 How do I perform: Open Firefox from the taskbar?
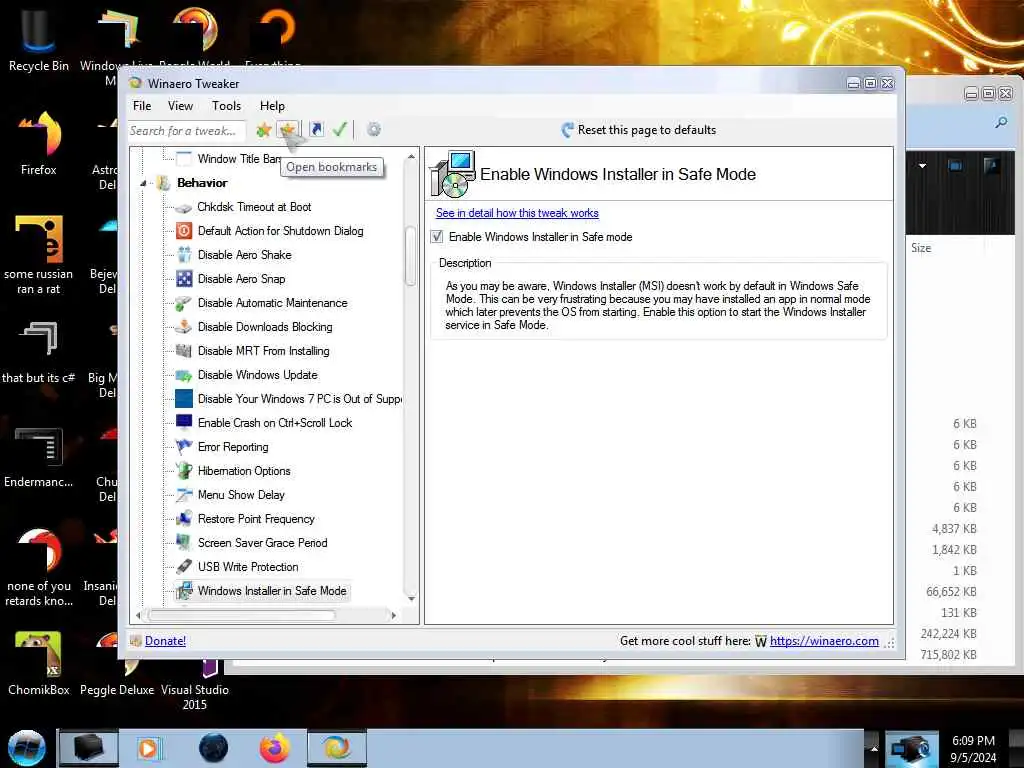[x=274, y=748]
